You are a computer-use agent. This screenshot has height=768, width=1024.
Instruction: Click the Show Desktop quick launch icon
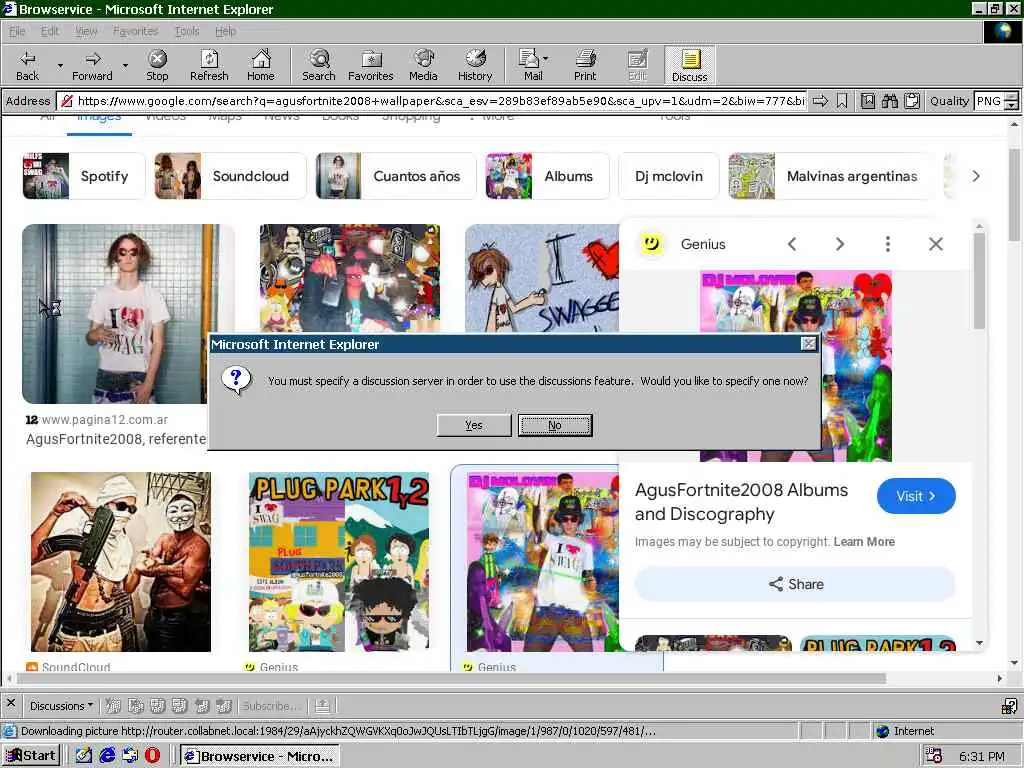(84, 756)
